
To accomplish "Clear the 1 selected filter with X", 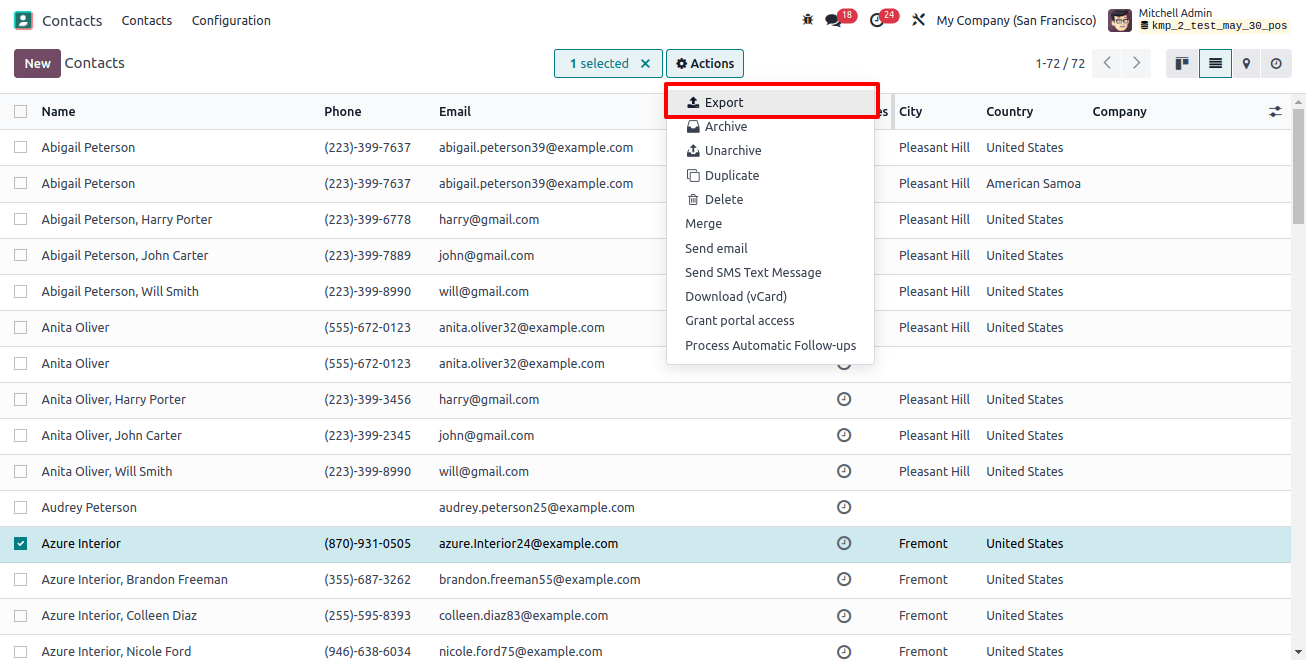I will point(646,63).
